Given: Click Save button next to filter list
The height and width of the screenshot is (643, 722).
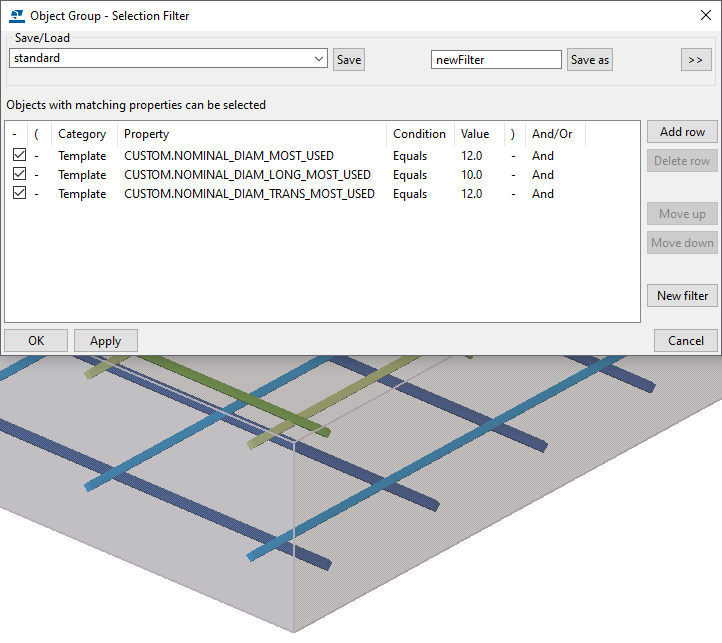Looking at the screenshot, I should pos(349,60).
